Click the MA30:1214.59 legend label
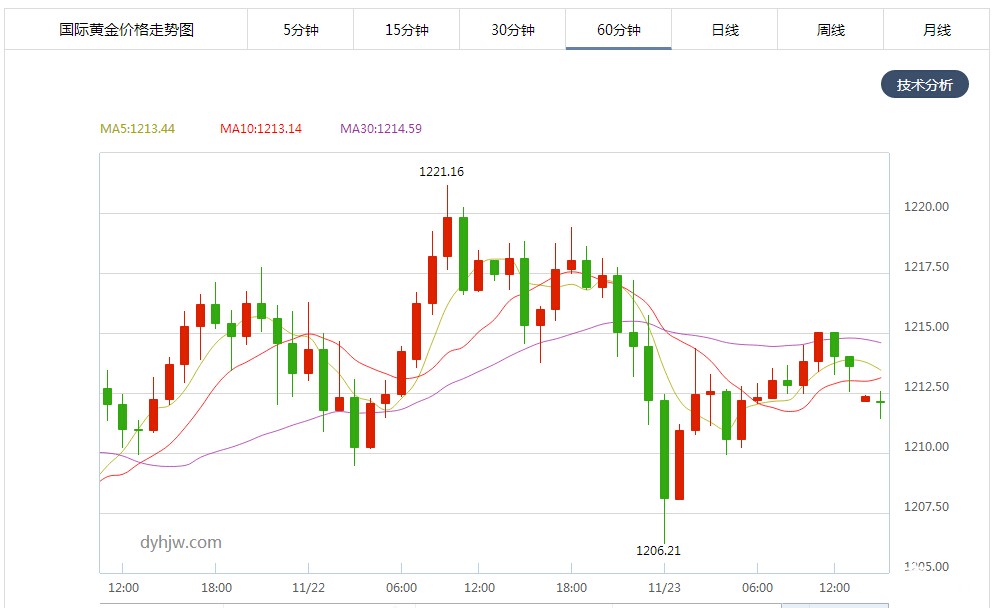Image resolution: width=995 pixels, height=608 pixels. (x=381, y=129)
